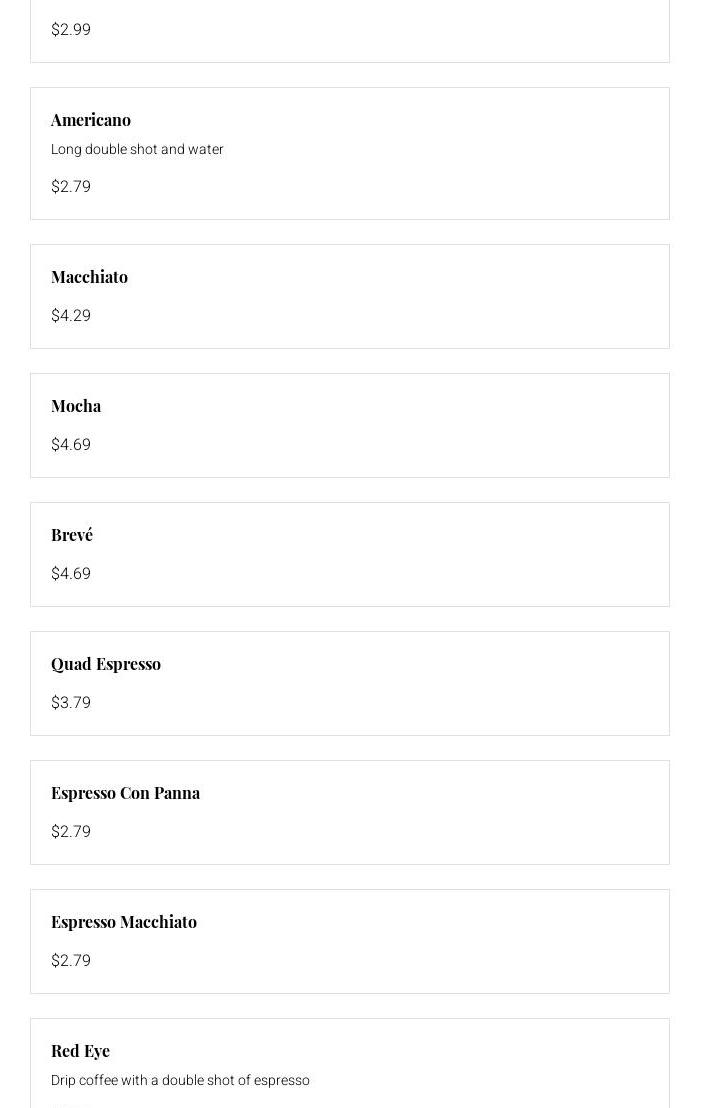Click the 'Long double shot and water' description
The width and height of the screenshot is (705, 1108).
(x=137, y=149)
